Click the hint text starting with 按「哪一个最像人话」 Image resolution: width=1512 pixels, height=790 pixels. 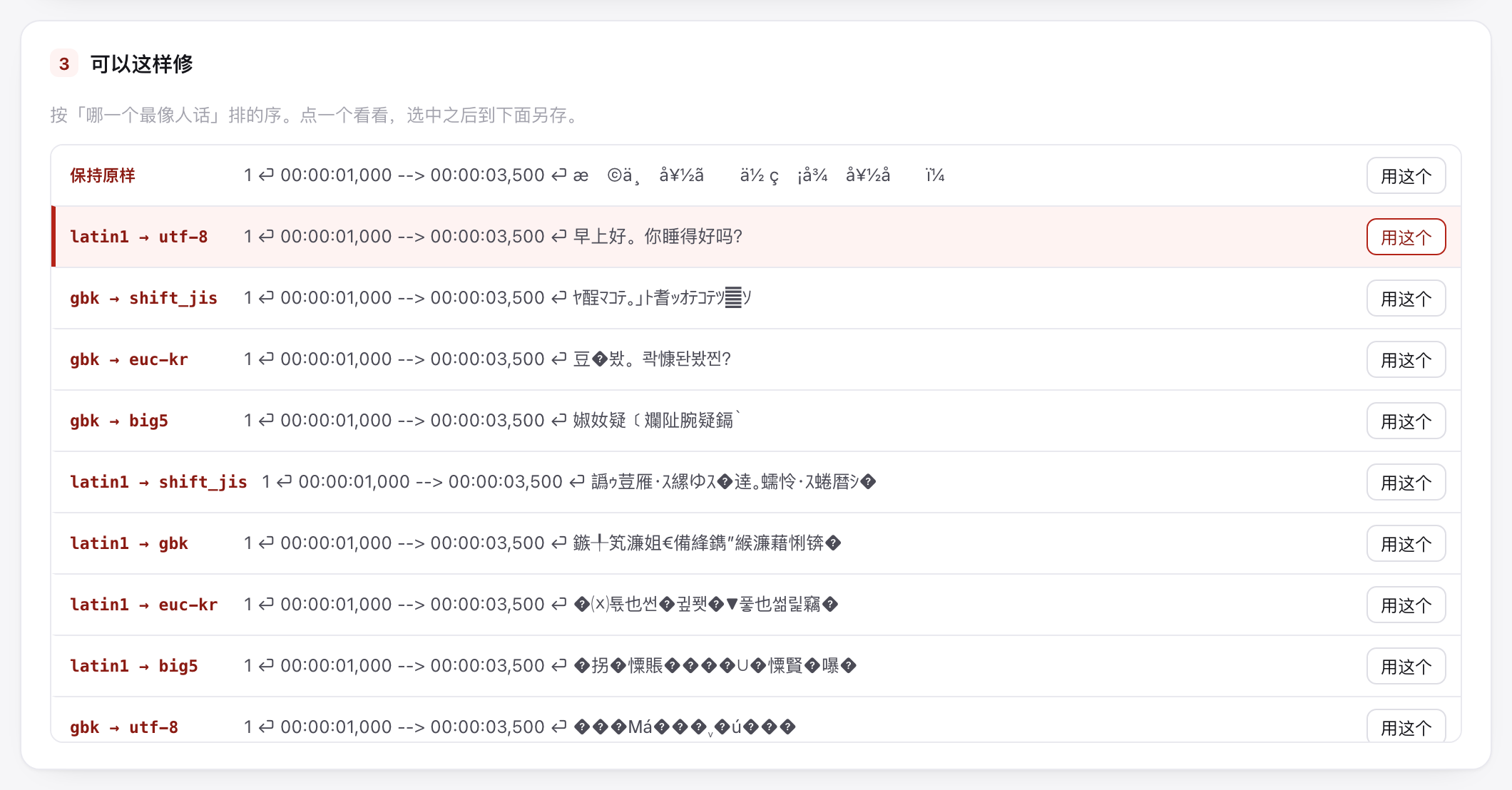point(317,115)
